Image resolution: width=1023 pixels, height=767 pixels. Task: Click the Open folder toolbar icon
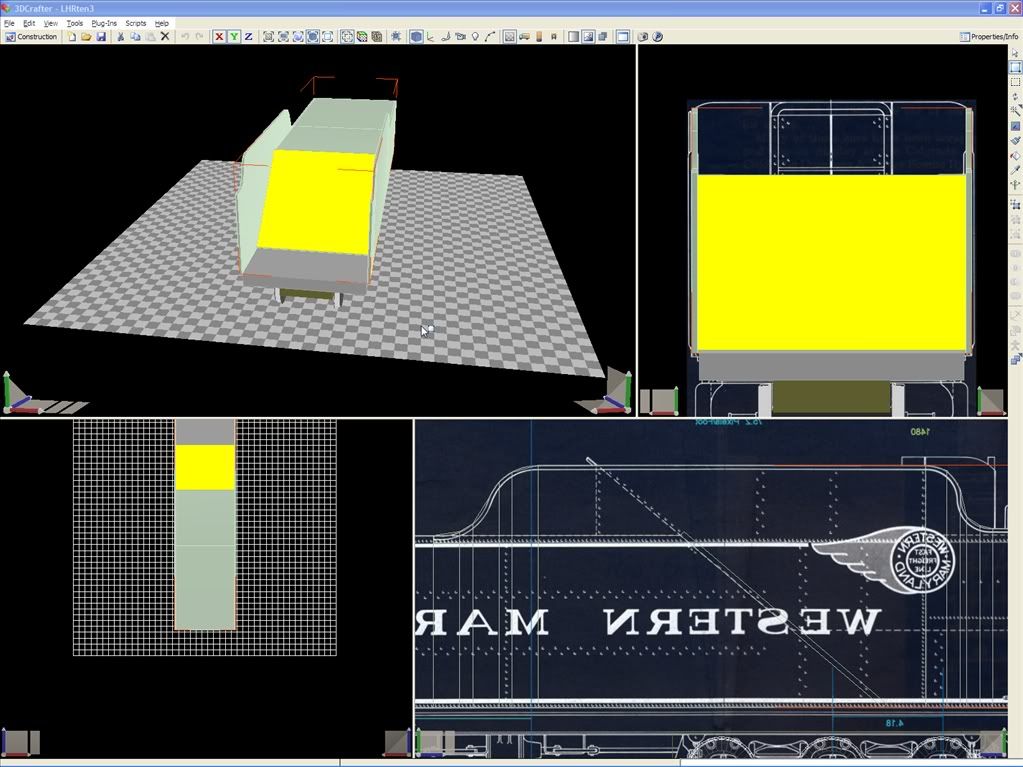click(86, 37)
